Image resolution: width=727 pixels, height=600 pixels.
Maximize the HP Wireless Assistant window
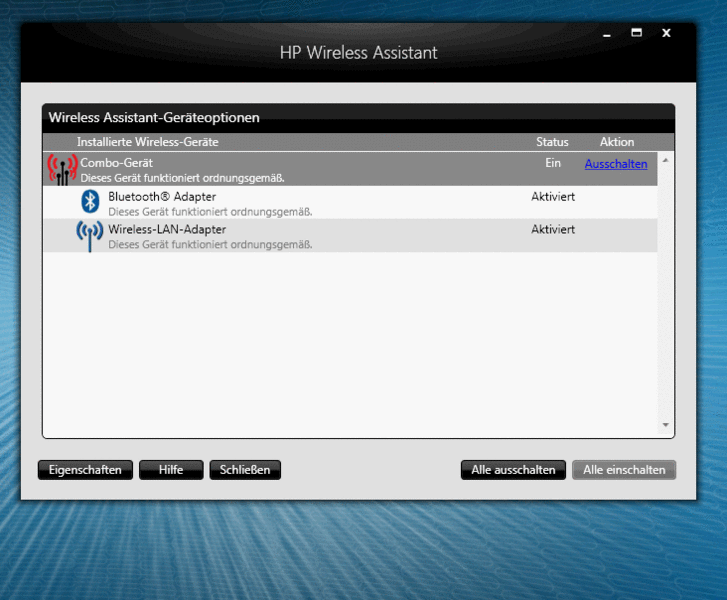click(x=637, y=32)
